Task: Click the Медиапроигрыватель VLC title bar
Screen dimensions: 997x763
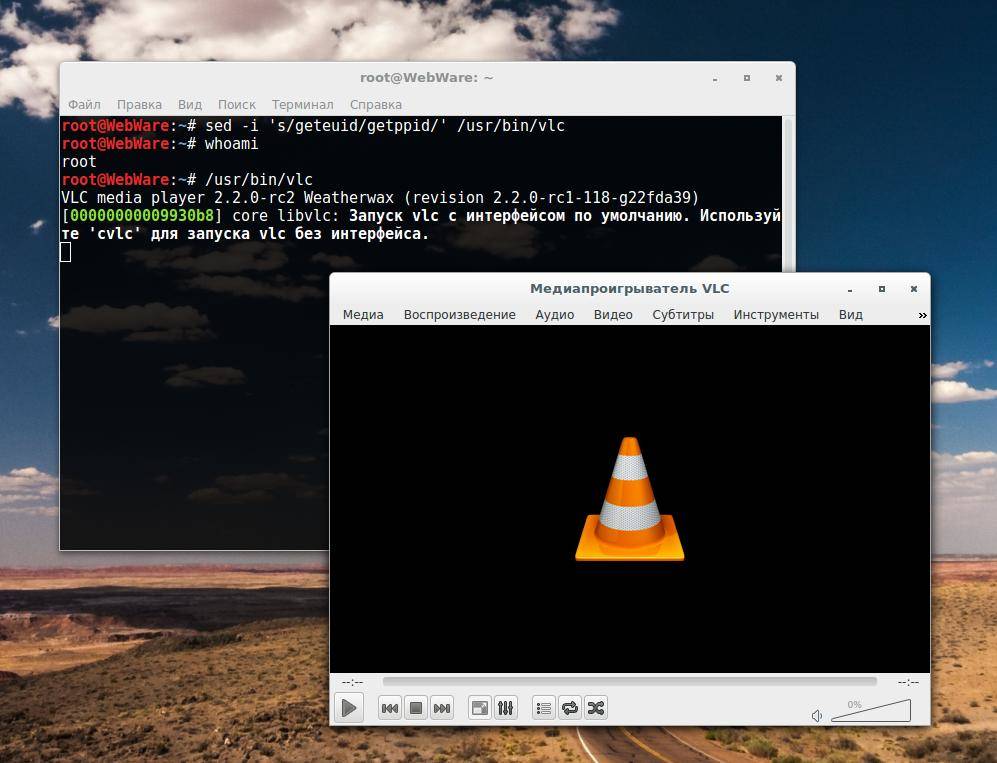Action: pyautogui.click(x=629, y=289)
